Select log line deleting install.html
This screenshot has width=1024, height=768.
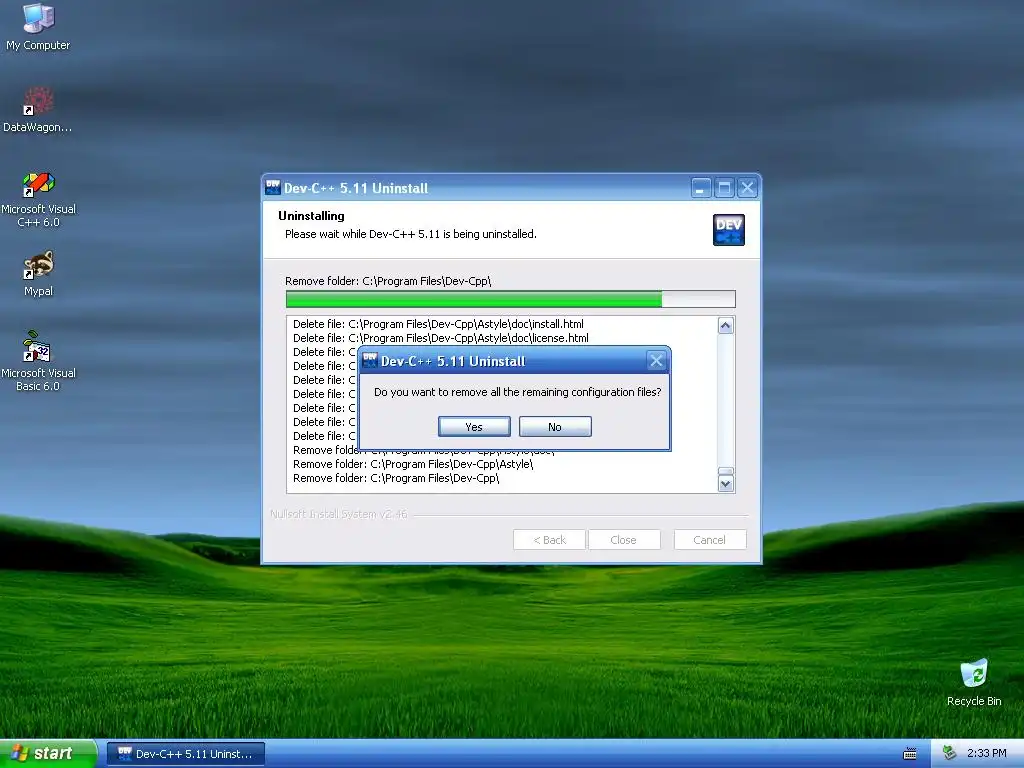pos(438,324)
